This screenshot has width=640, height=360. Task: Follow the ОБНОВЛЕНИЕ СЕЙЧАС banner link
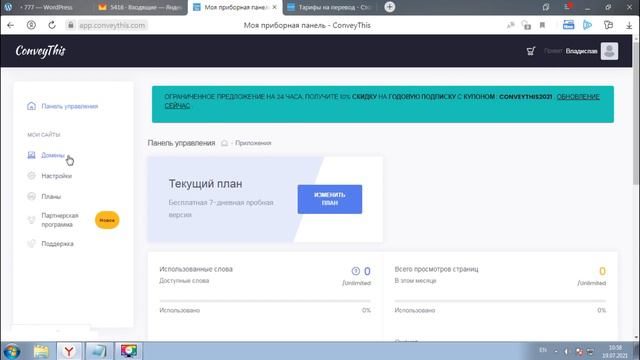coord(578,97)
